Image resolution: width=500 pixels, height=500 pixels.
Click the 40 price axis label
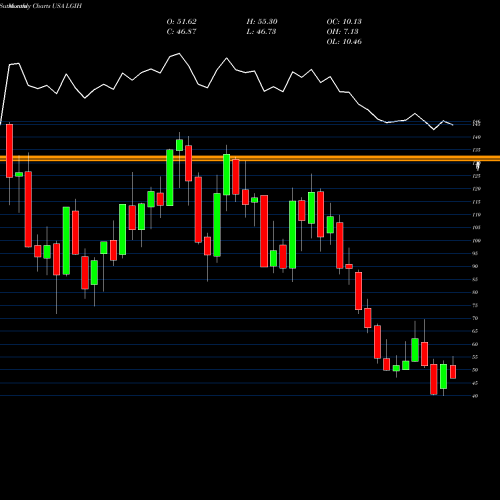[476, 396]
